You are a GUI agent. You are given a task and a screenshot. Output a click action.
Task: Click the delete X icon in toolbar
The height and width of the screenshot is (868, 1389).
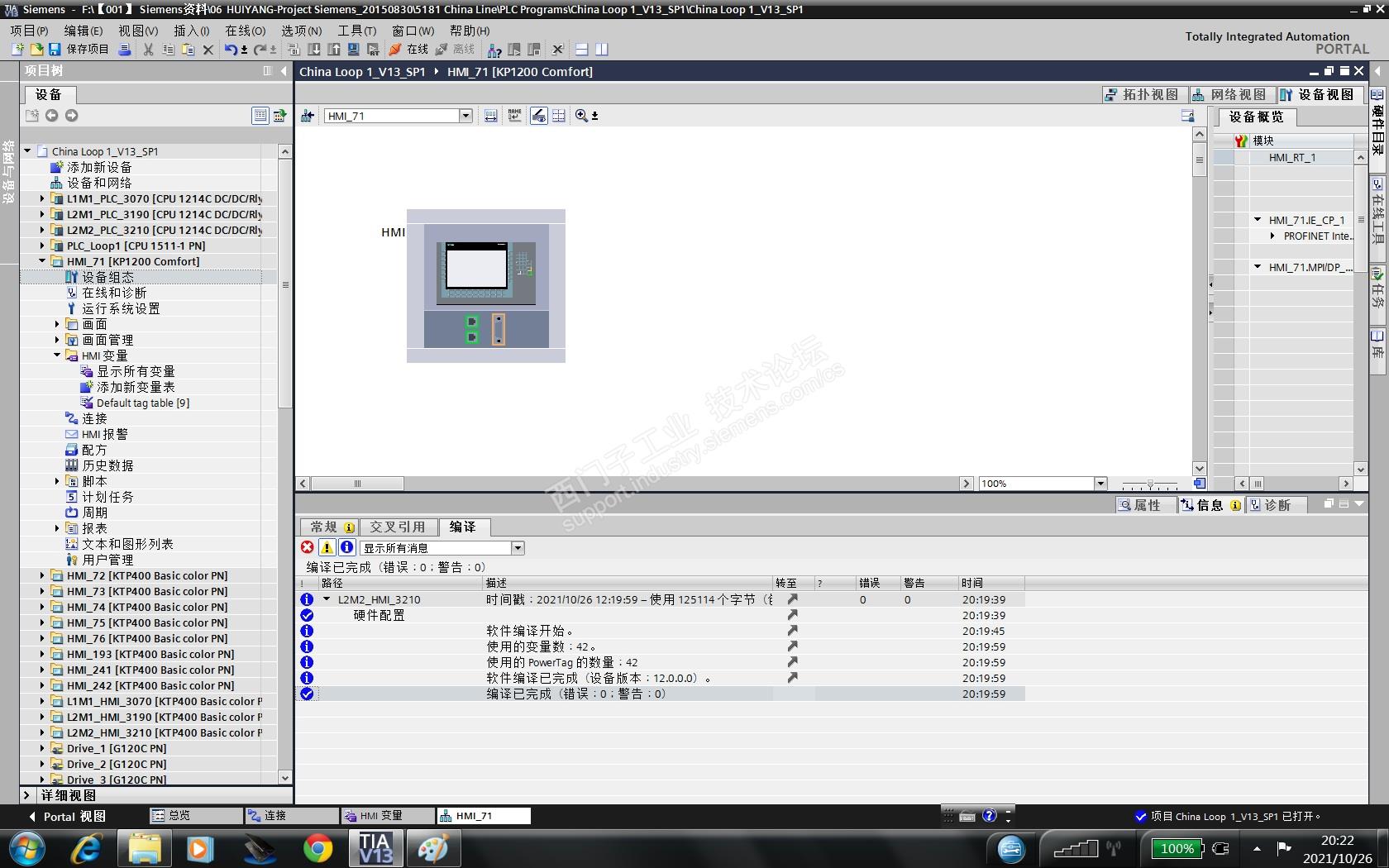click(208, 50)
